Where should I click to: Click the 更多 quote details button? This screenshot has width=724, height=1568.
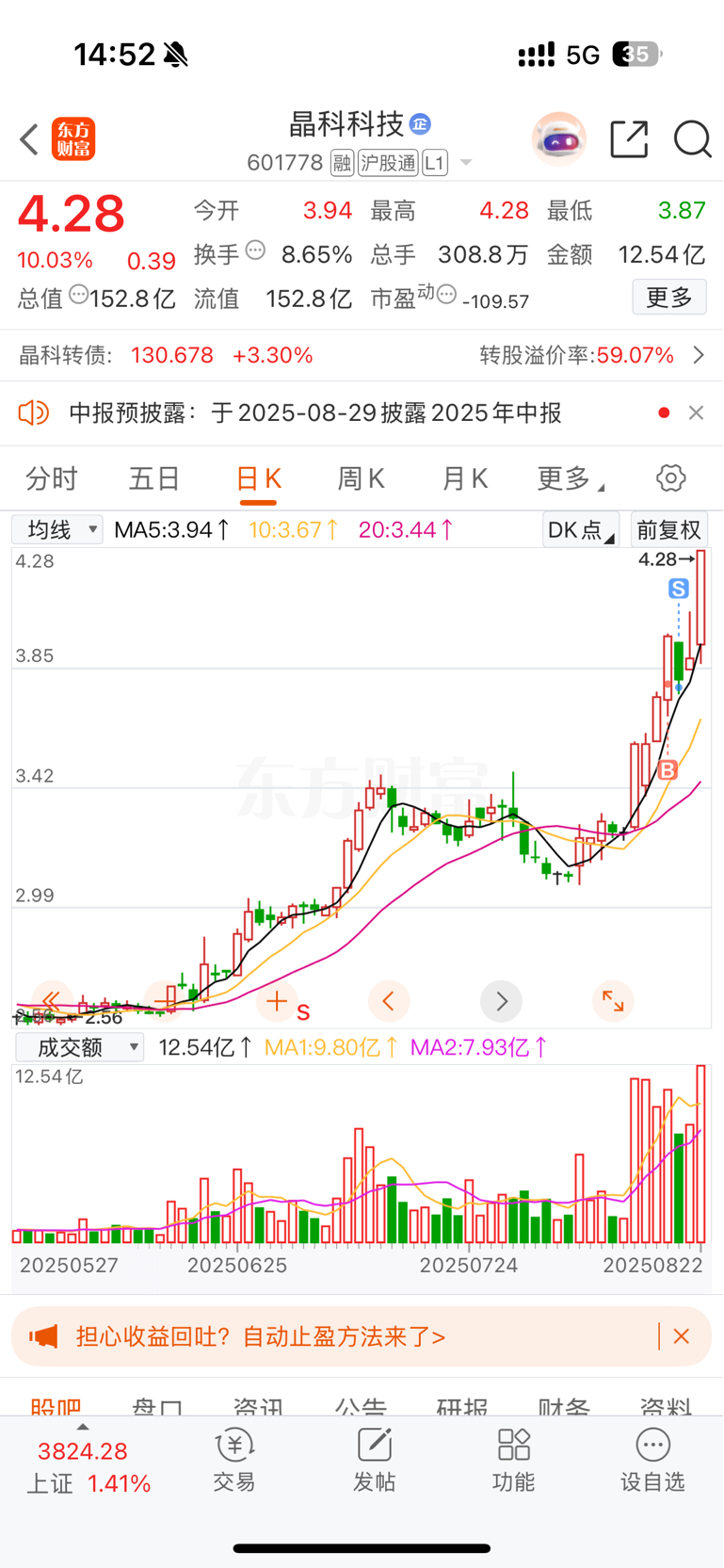tap(669, 298)
